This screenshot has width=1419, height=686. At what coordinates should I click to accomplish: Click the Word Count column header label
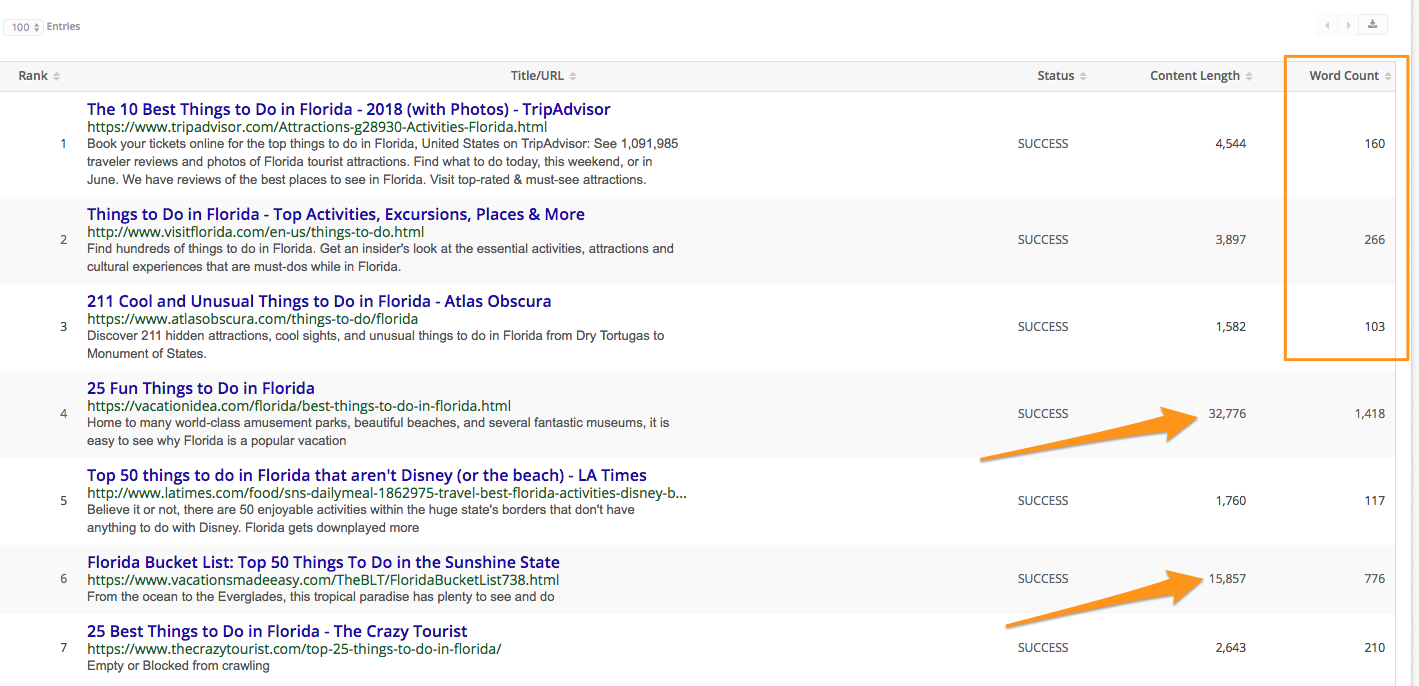click(x=1344, y=76)
